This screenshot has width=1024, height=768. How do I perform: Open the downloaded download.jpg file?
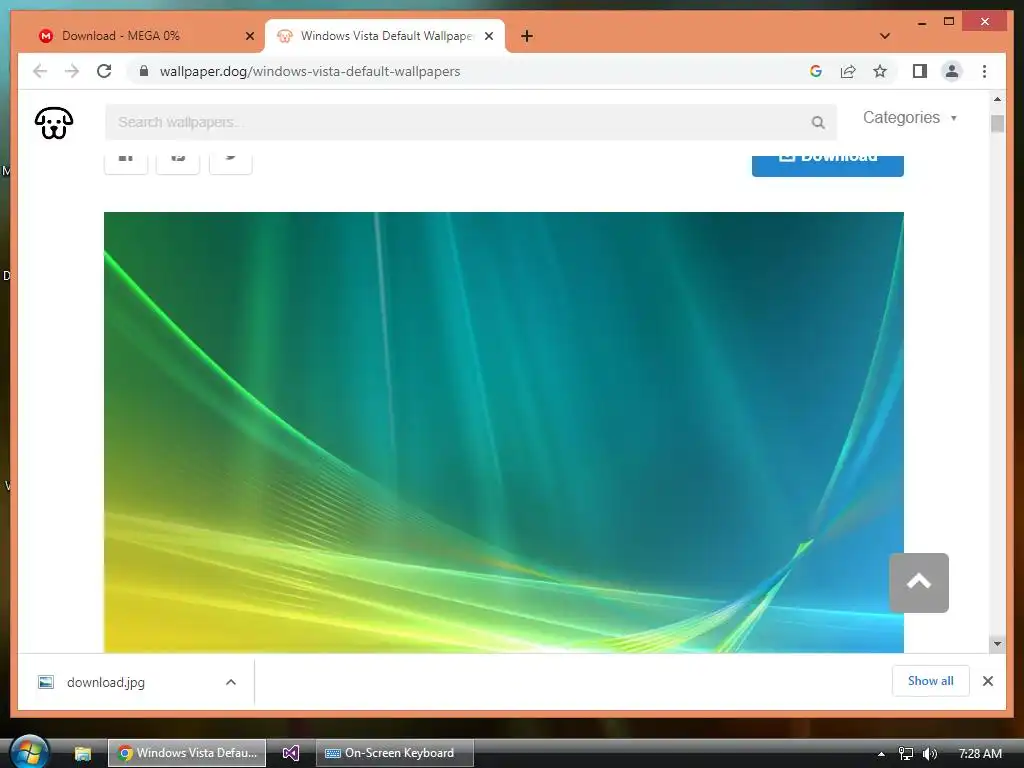click(x=105, y=682)
